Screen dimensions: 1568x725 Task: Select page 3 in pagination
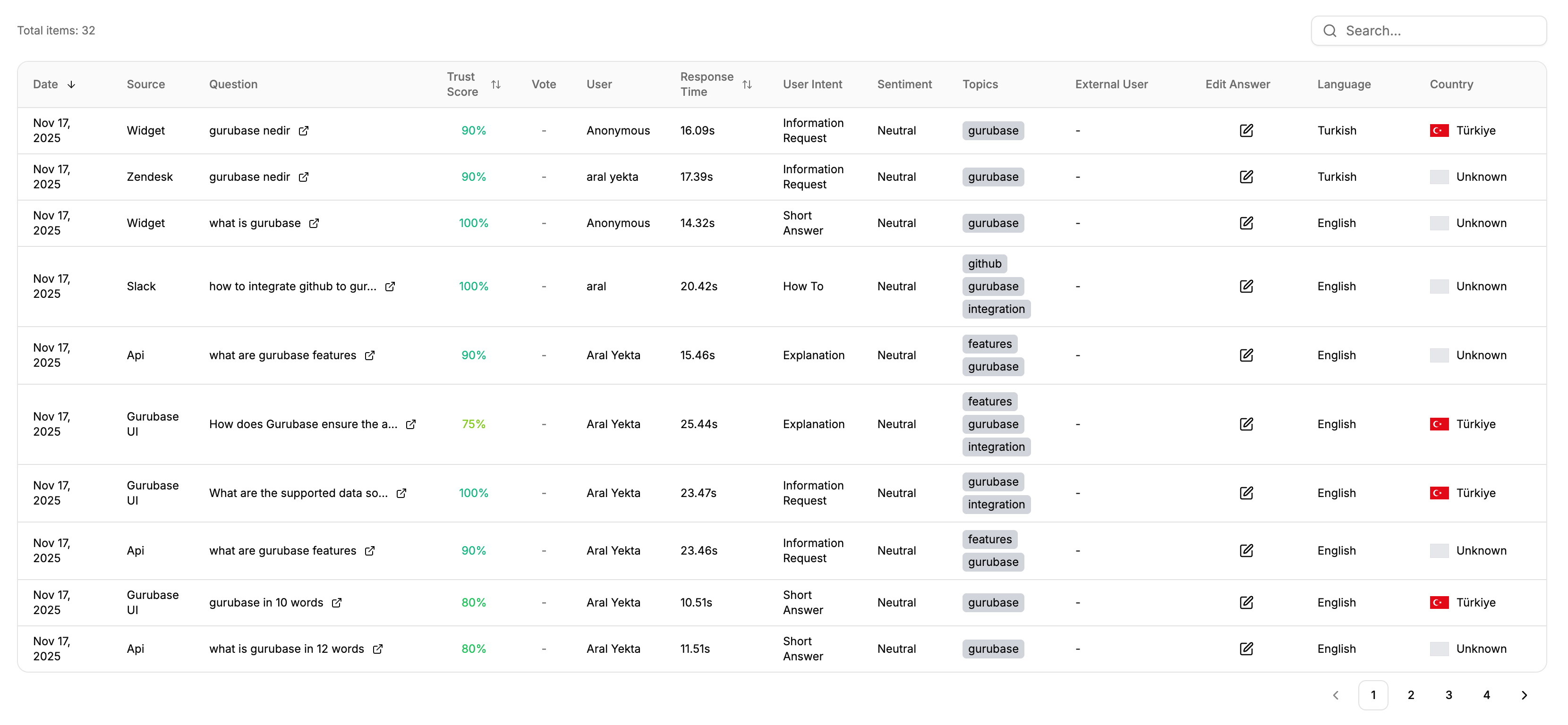tap(1449, 695)
